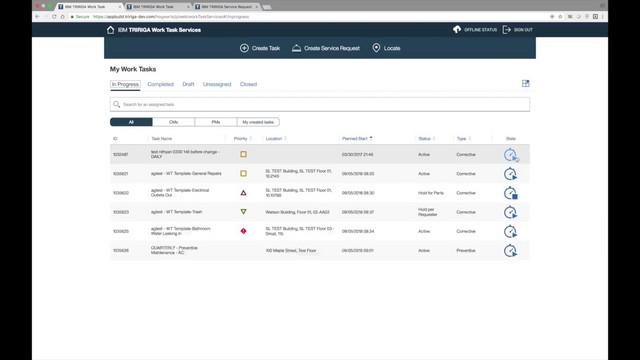Click in 'Search for an assigned task' field

pos(320,104)
